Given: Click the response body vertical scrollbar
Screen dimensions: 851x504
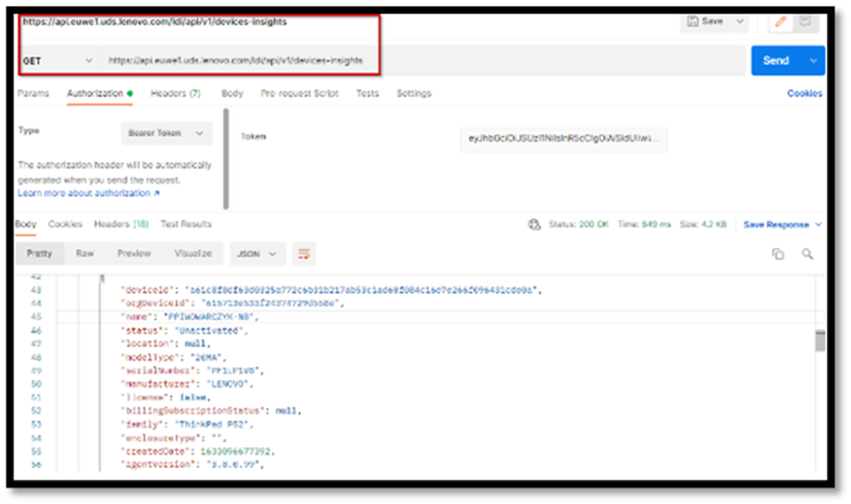Looking at the screenshot, I should pos(820,341).
